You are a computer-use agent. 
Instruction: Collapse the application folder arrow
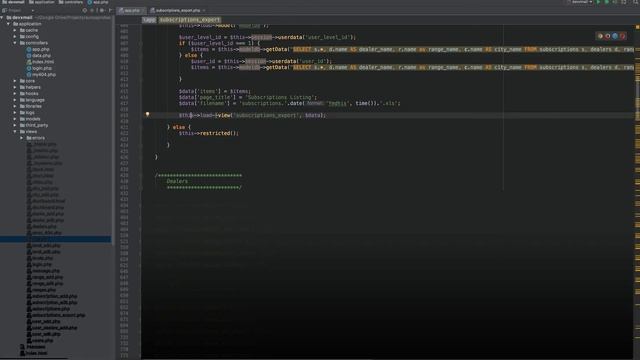tap(9, 24)
